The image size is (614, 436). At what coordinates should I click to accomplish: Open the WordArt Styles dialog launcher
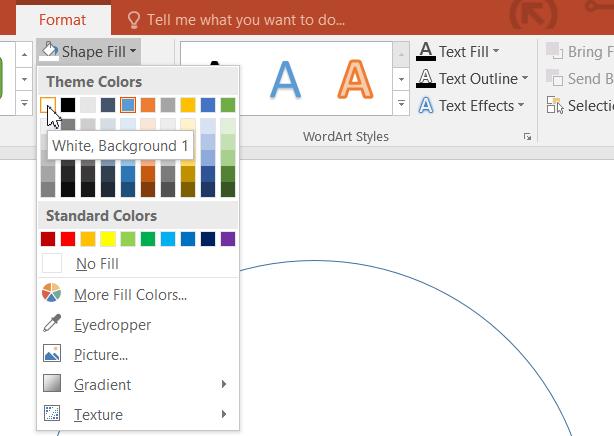(527, 137)
